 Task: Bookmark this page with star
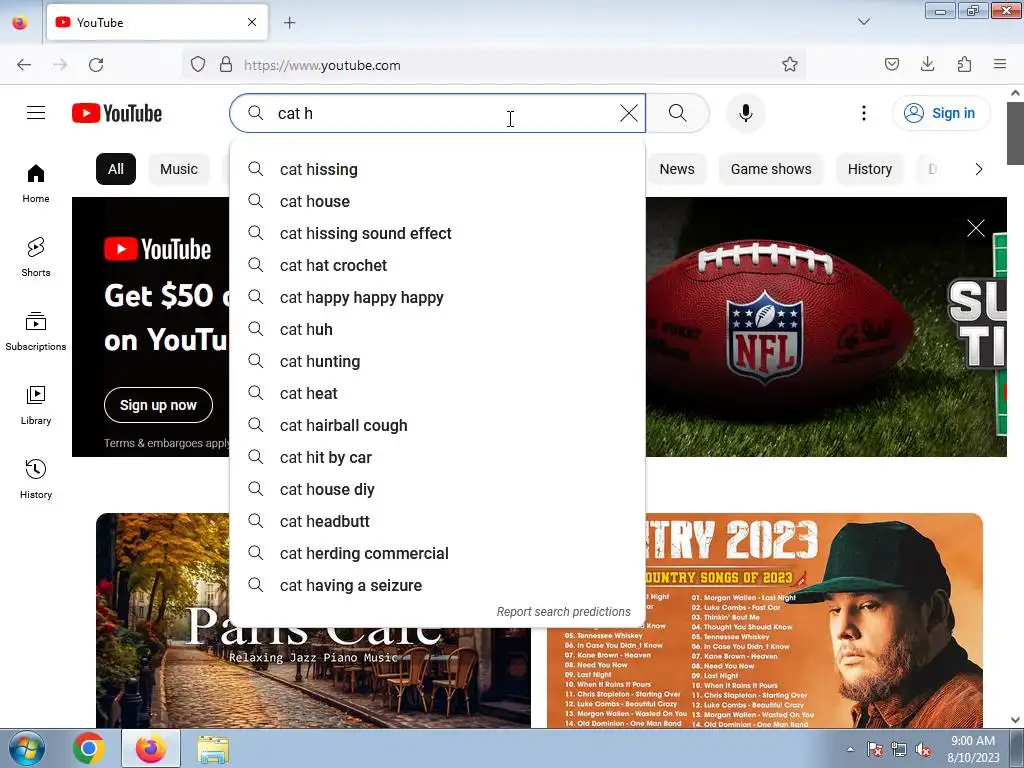pos(790,65)
